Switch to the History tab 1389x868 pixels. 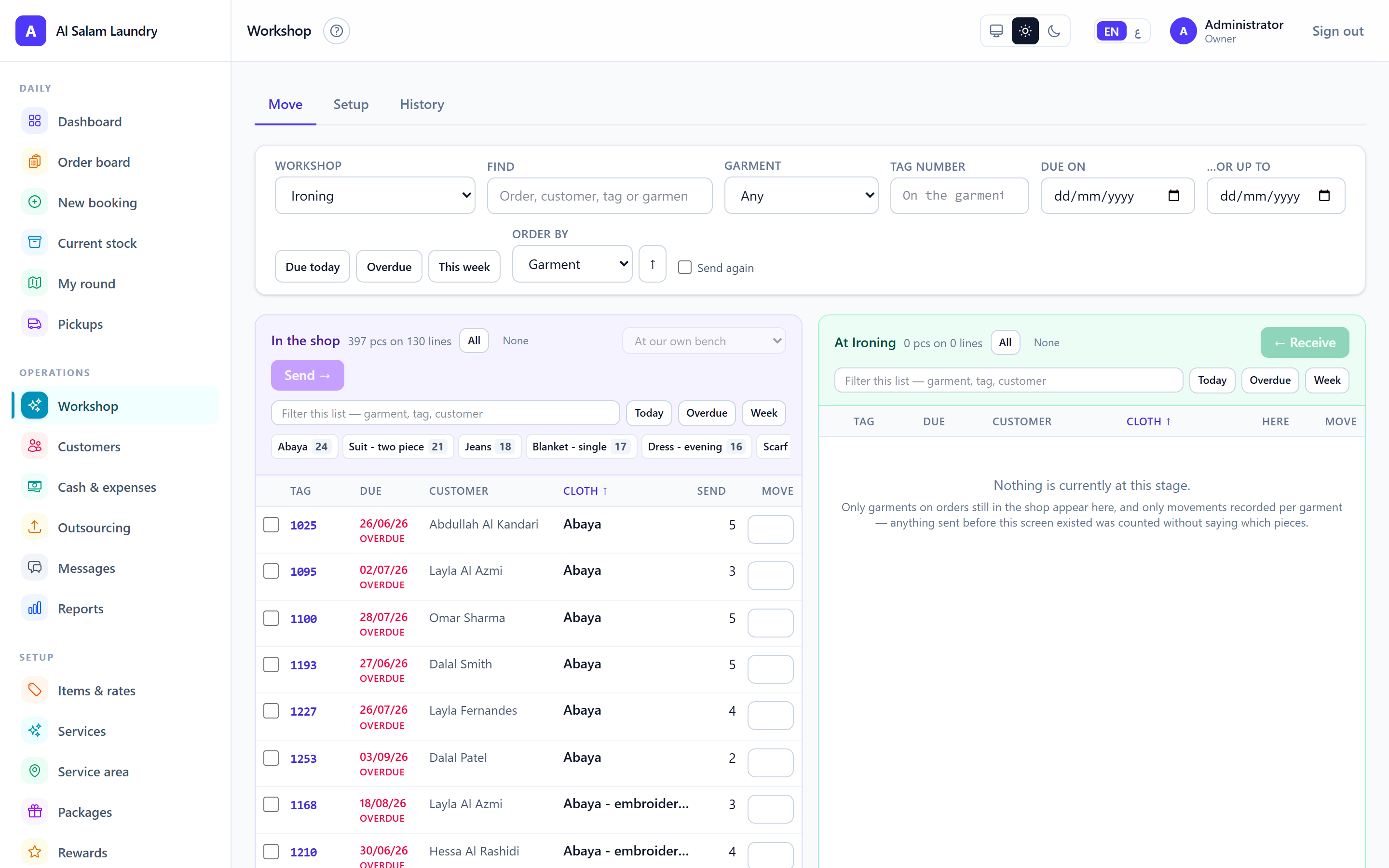[x=422, y=104]
